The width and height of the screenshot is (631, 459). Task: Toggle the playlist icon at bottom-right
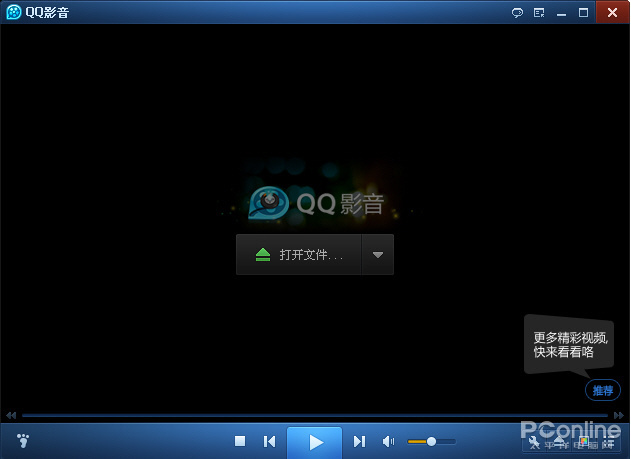click(x=608, y=441)
